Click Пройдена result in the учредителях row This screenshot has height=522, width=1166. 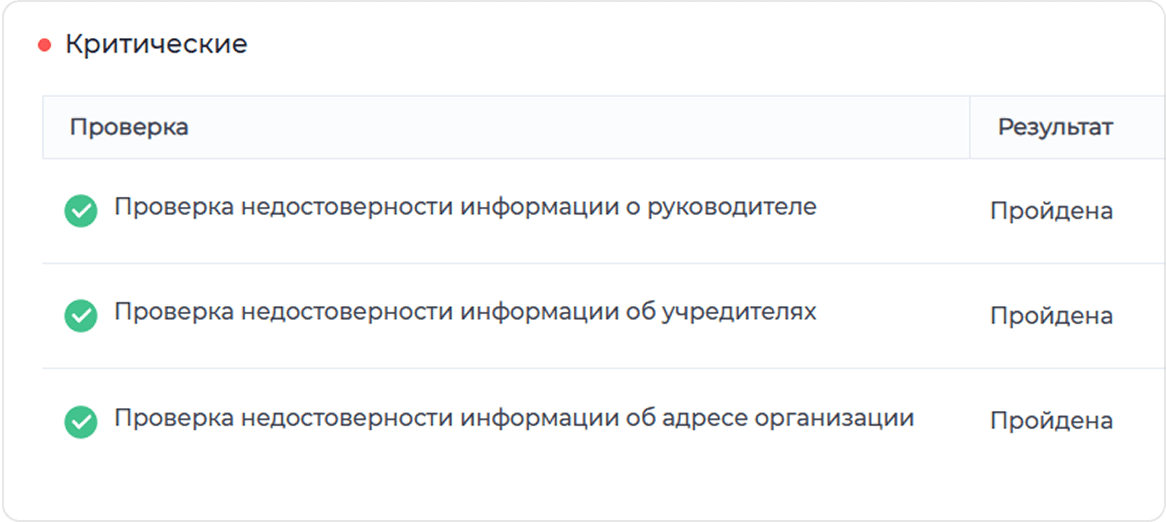click(x=1051, y=316)
